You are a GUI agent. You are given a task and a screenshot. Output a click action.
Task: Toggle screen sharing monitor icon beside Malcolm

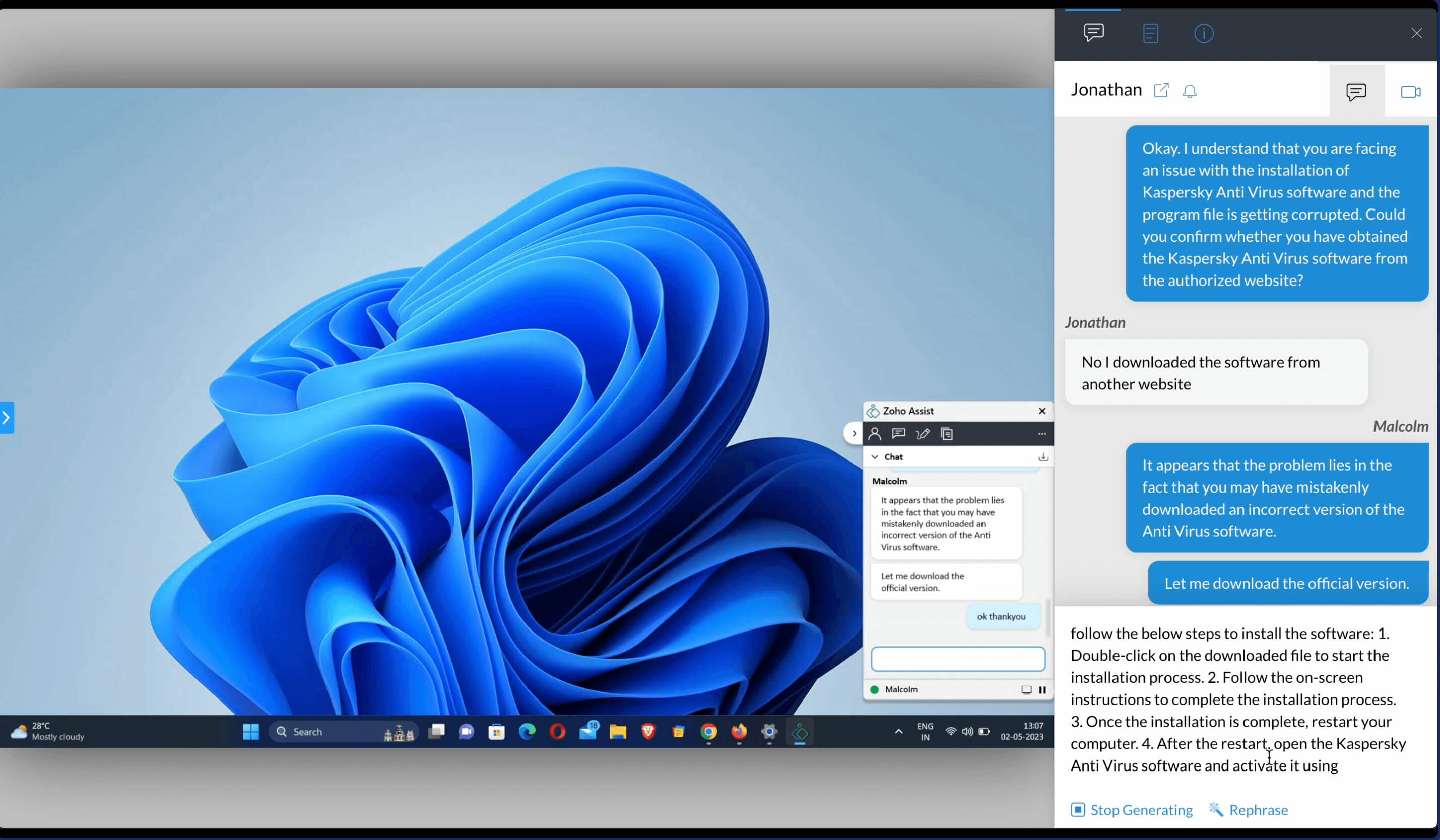pyautogui.click(x=1026, y=689)
